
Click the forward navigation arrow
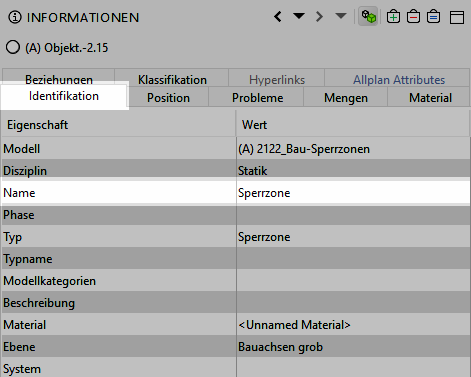click(x=319, y=16)
